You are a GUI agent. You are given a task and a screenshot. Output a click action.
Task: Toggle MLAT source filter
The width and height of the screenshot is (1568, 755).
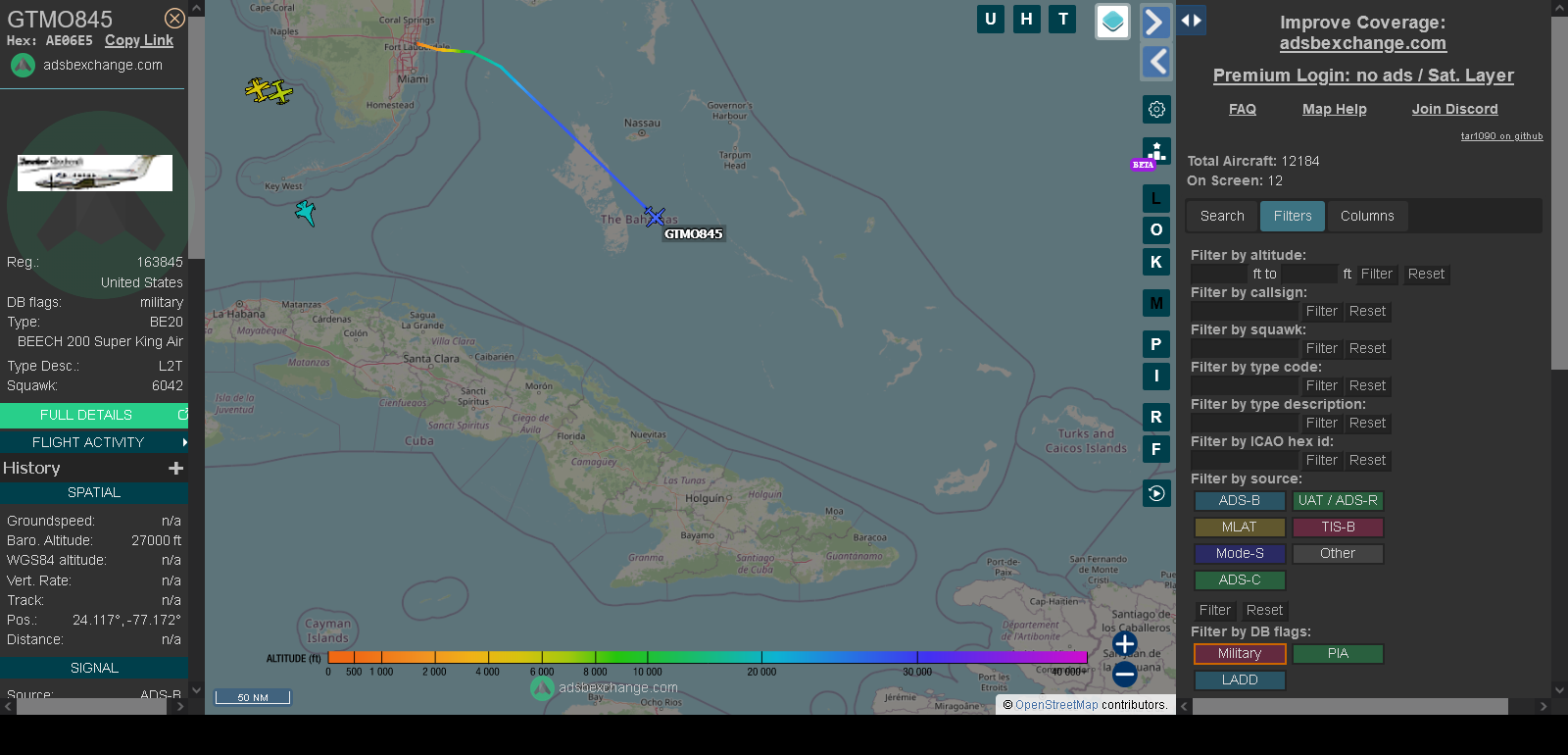coord(1240,528)
